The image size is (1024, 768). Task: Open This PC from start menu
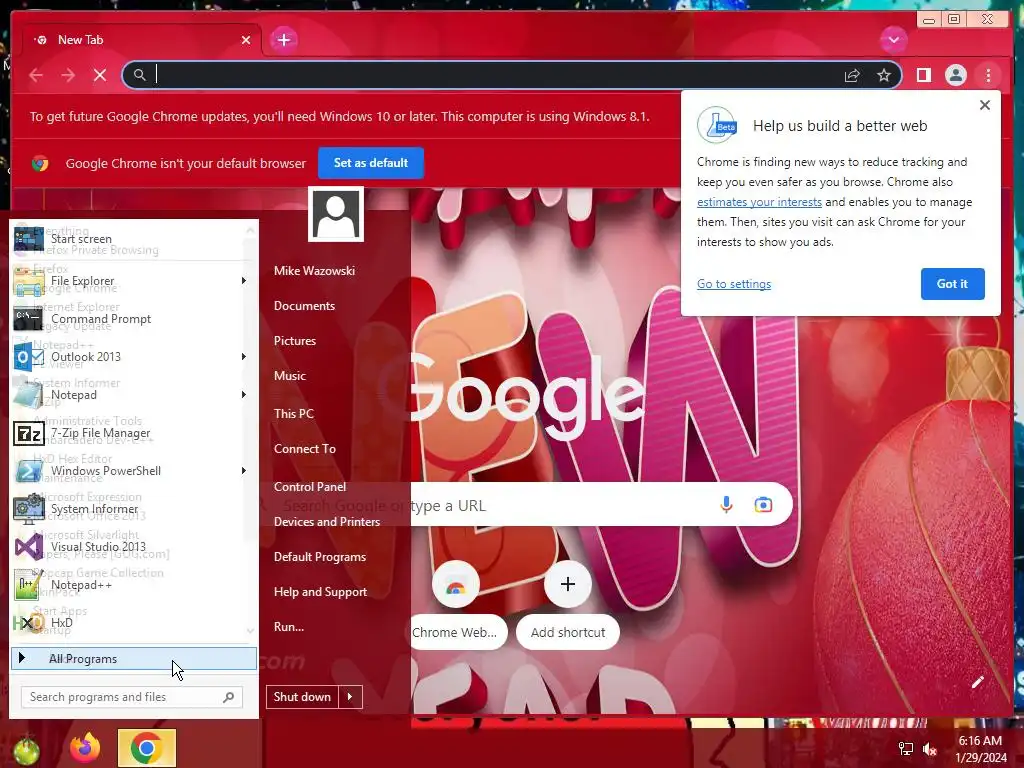[294, 413]
